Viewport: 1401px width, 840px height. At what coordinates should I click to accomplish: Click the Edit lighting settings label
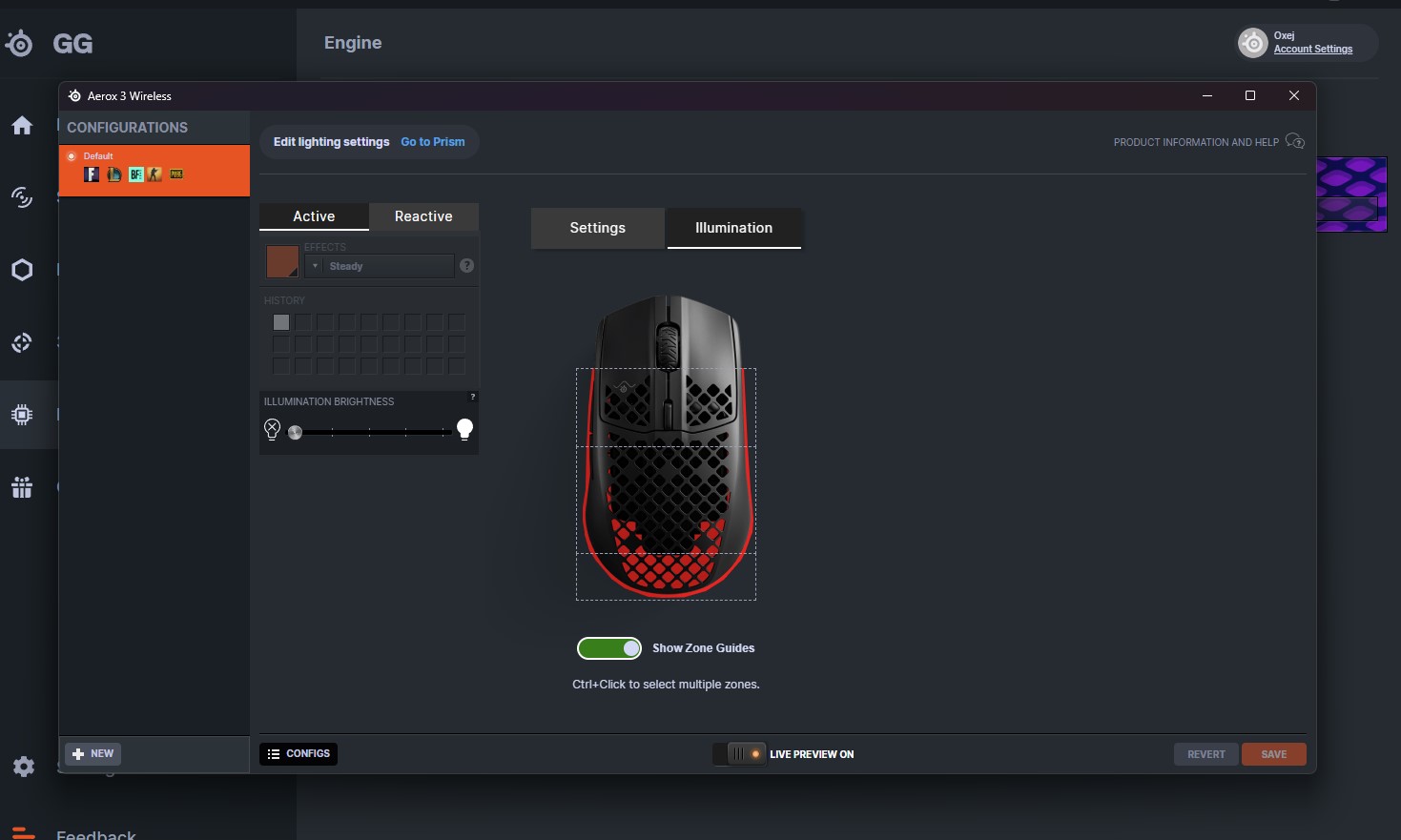coord(331,142)
